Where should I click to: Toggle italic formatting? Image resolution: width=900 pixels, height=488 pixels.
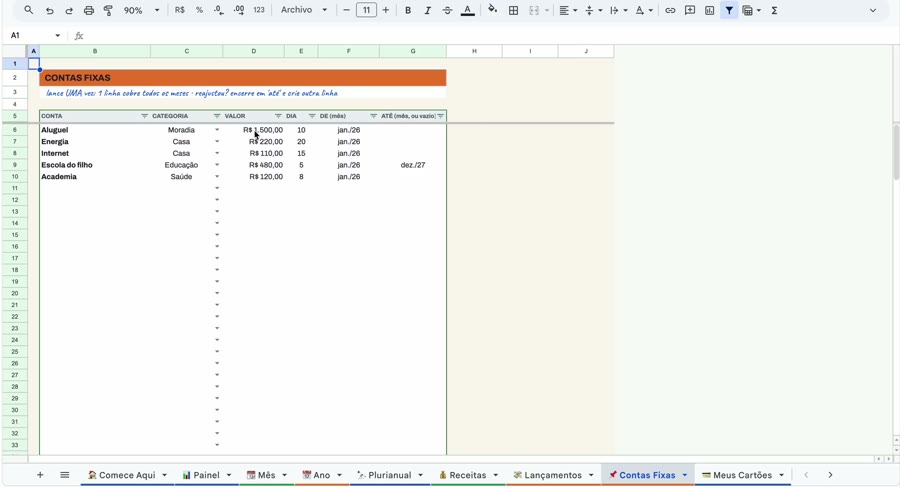pyautogui.click(x=428, y=10)
